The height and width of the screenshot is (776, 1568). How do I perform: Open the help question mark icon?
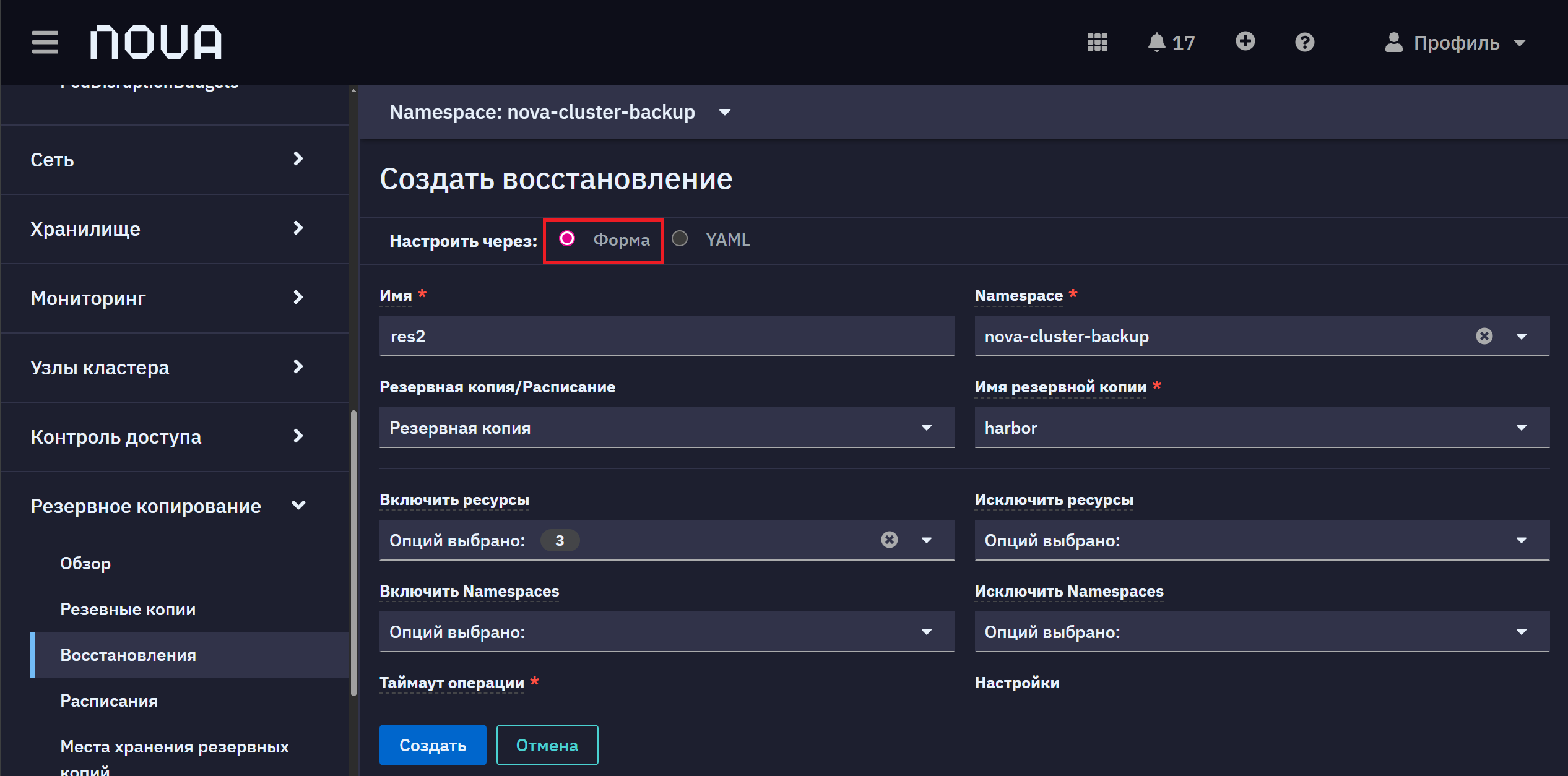pos(1304,42)
